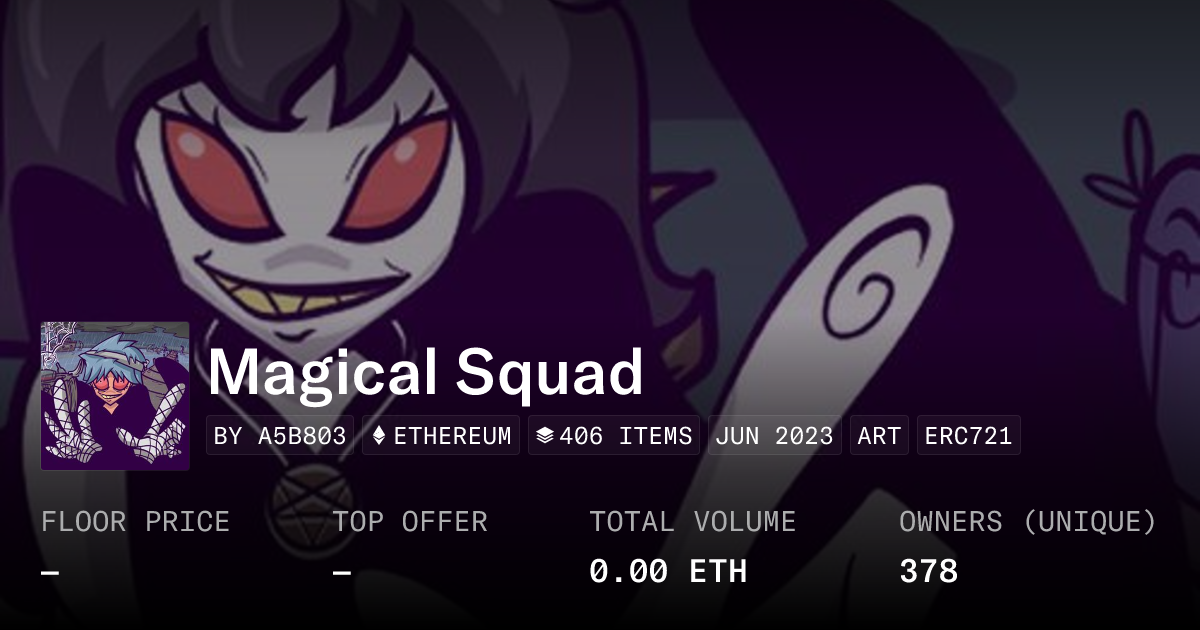
Task: Click the TOP OFFER label
Action: click(410, 522)
